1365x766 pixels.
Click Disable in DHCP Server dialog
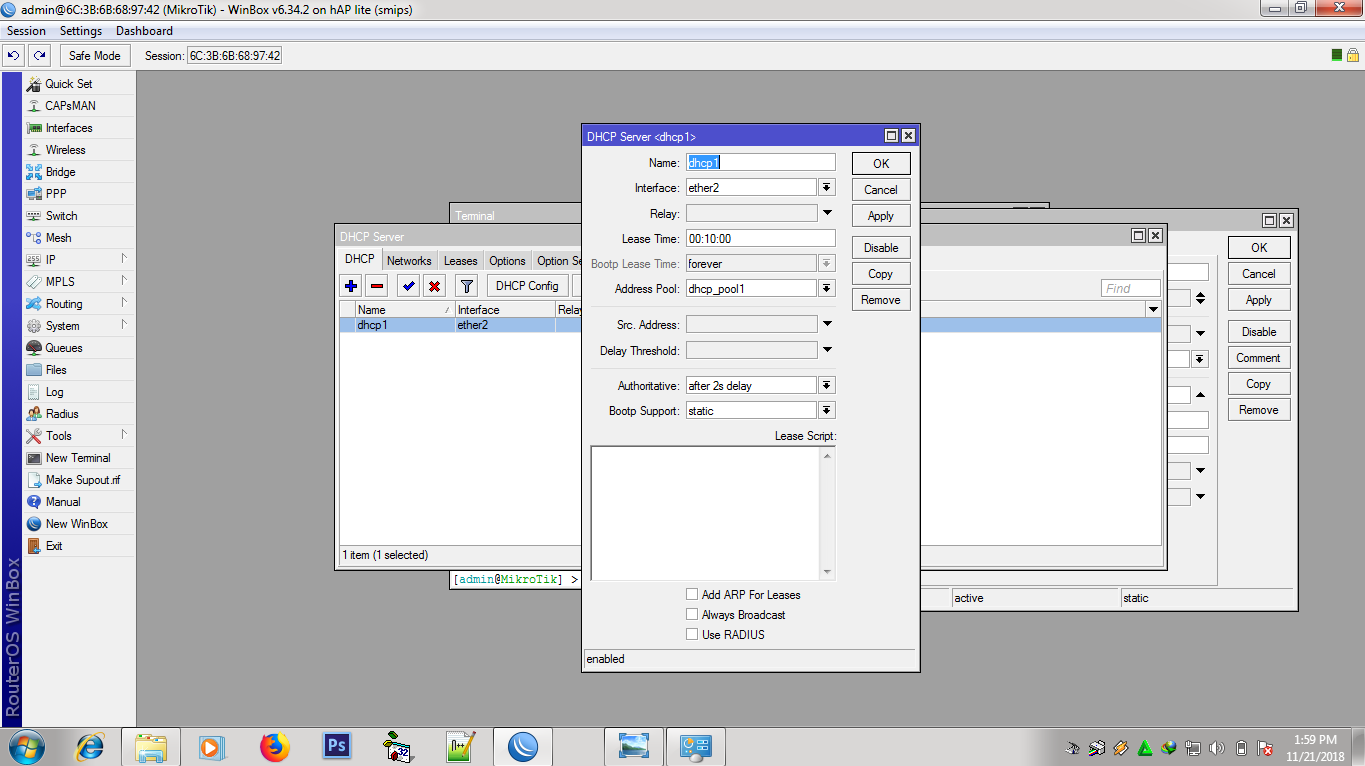click(881, 248)
